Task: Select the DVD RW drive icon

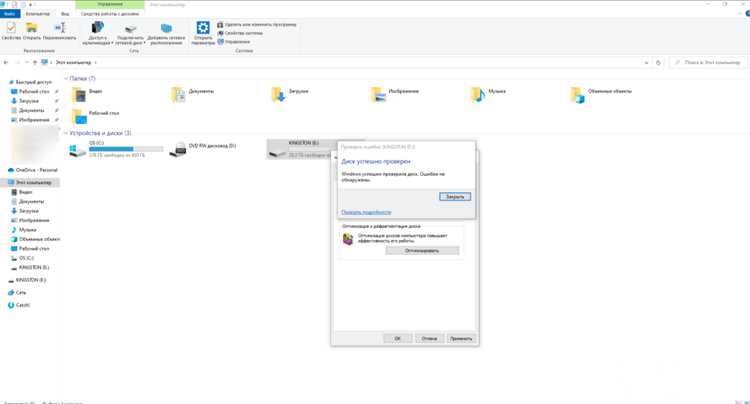Action: click(178, 149)
